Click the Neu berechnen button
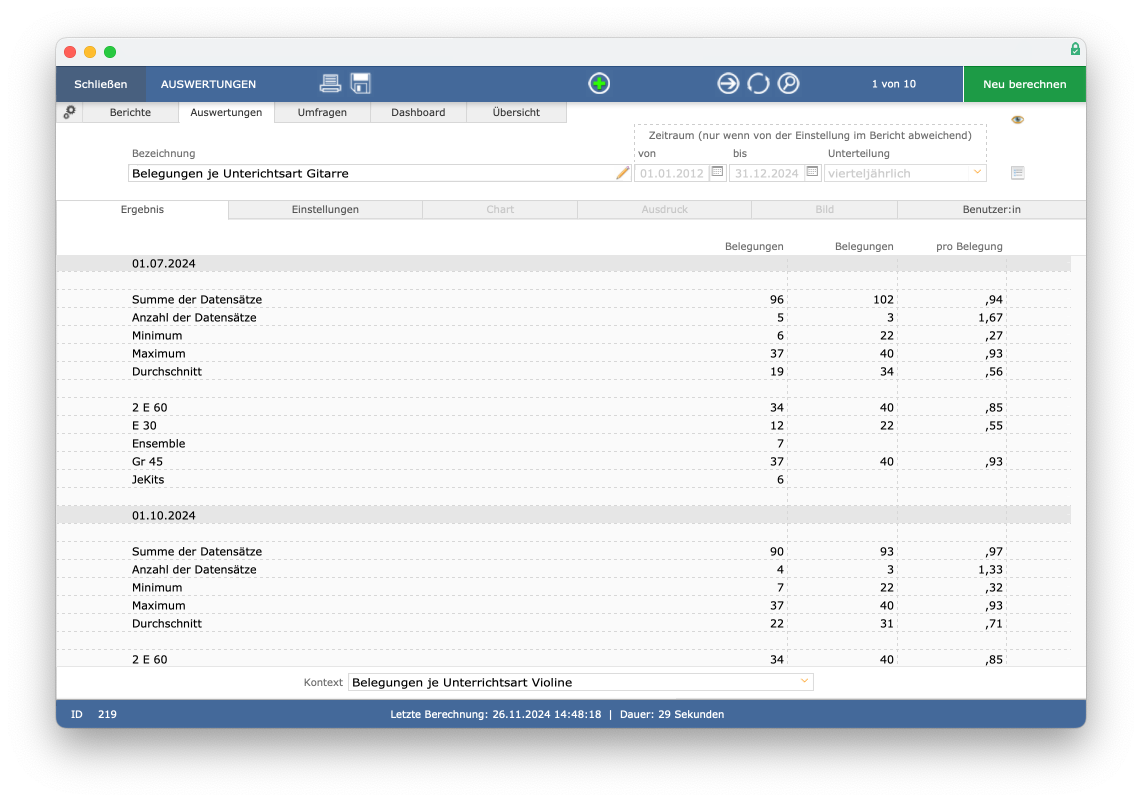The image size is (1142, 802). (1025, 84)
